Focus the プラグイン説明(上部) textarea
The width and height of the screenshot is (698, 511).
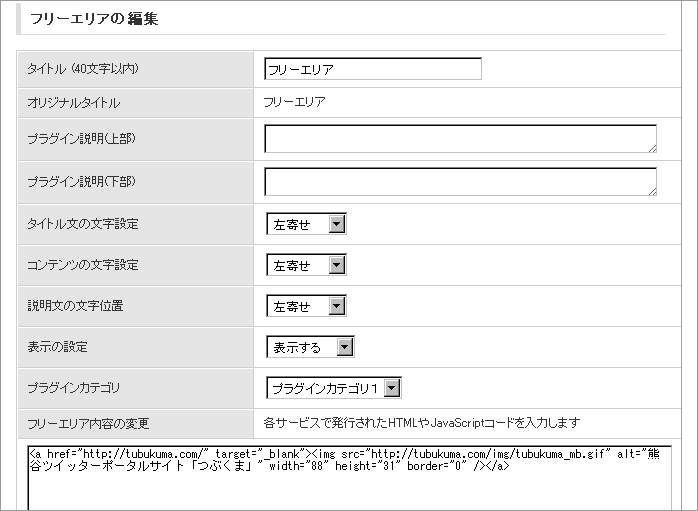pos(460,139)
